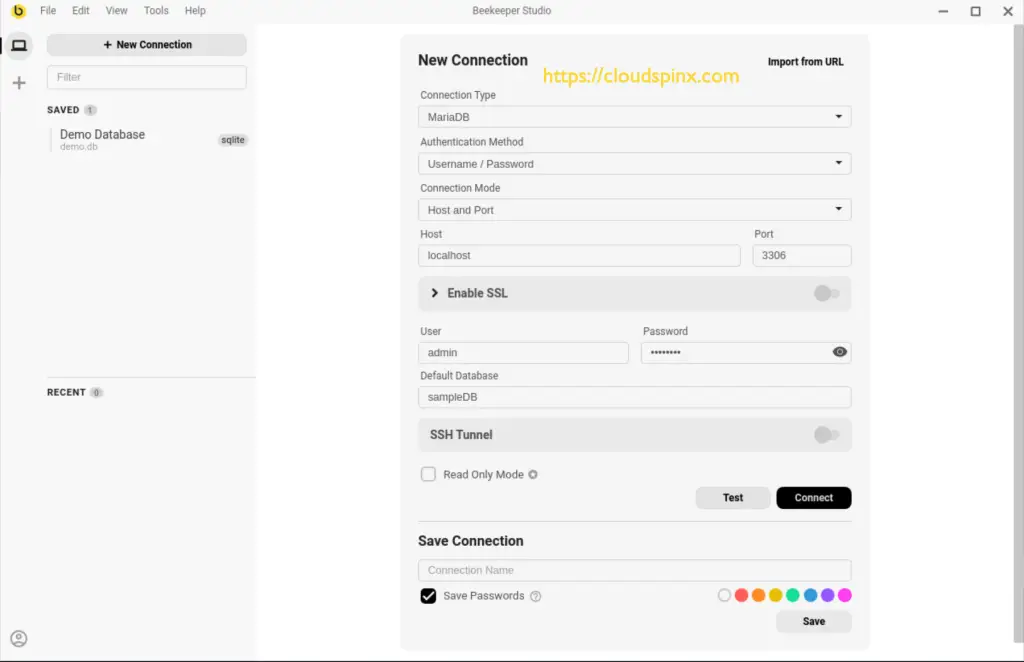Toggle the Enable SSL switch
Screen dimensions: 1024x662
coord(826,293)
